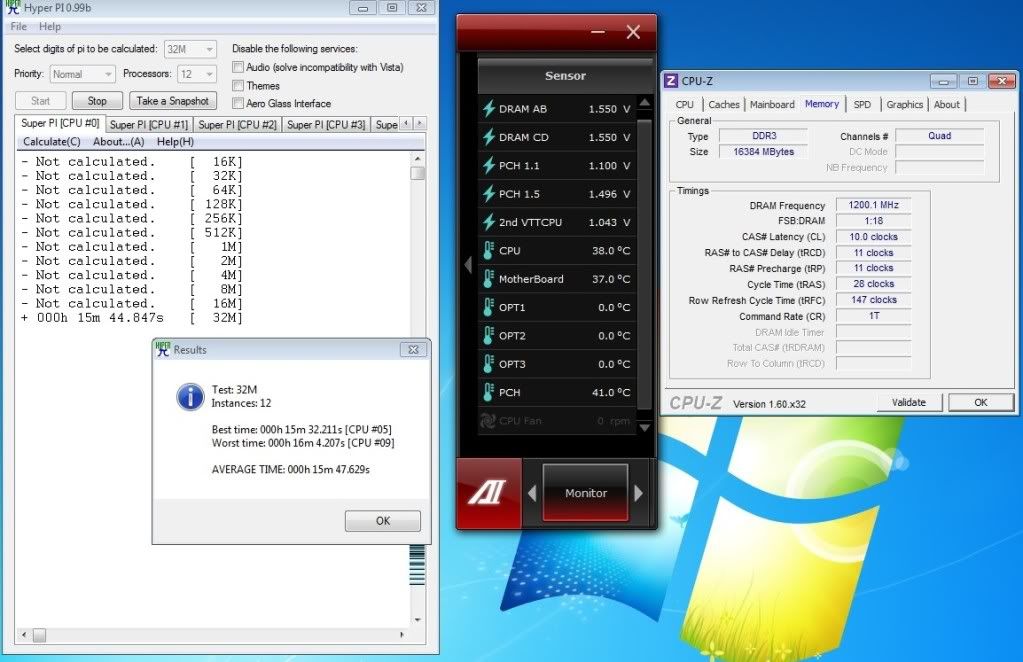
Task: Open the Processors 12 dropdown
Action: (x=196, y=74)
